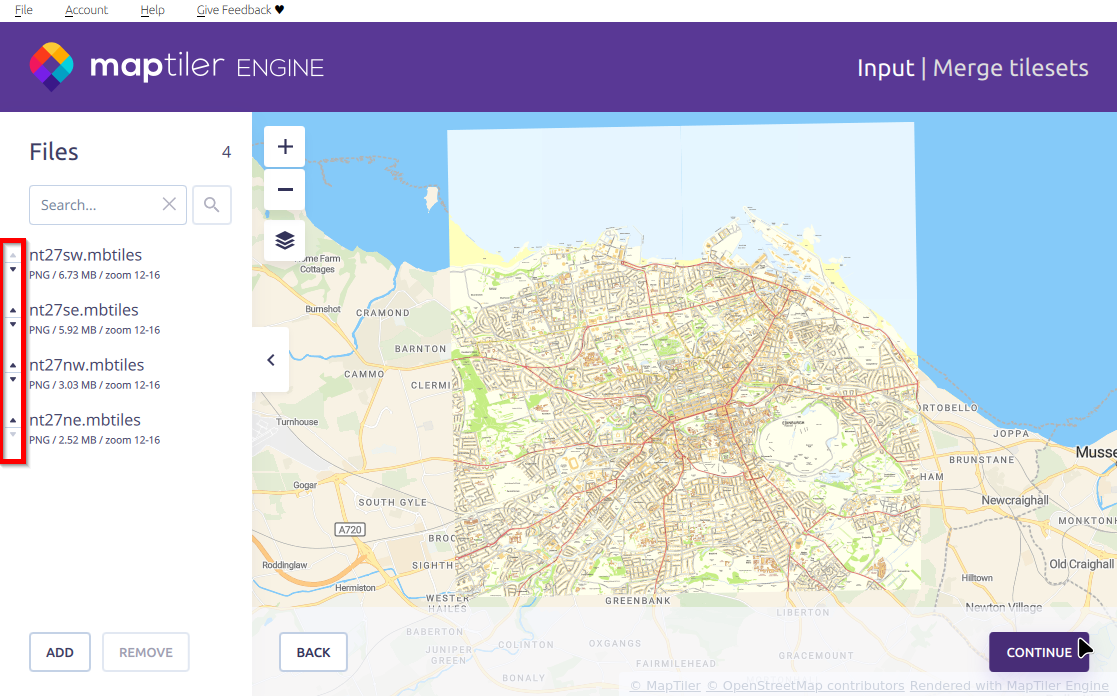Open the map layers switcher
This screenshot has width=1117, height=696.
coord(285,240)
